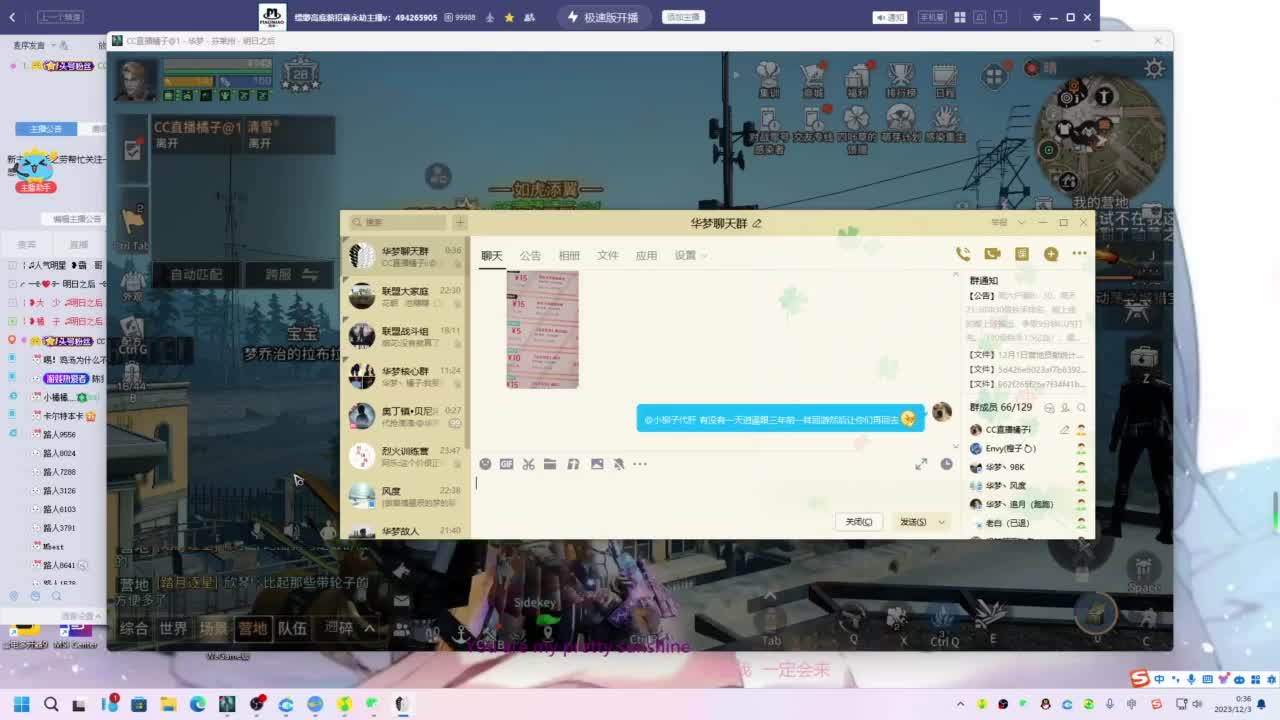Open the group apps icon in header
Image resolution: width=1280 pixels, height=720 pixels.
(x=1021, y=254)
